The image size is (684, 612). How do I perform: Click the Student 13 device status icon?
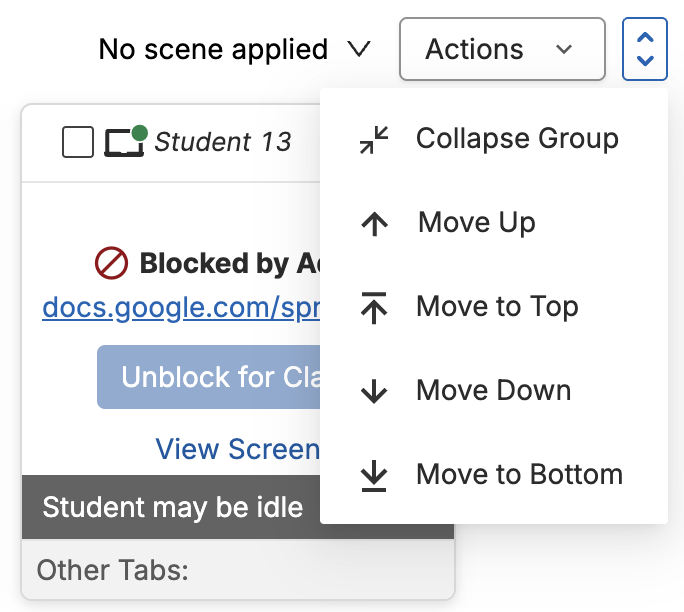[x=126, y=141]
